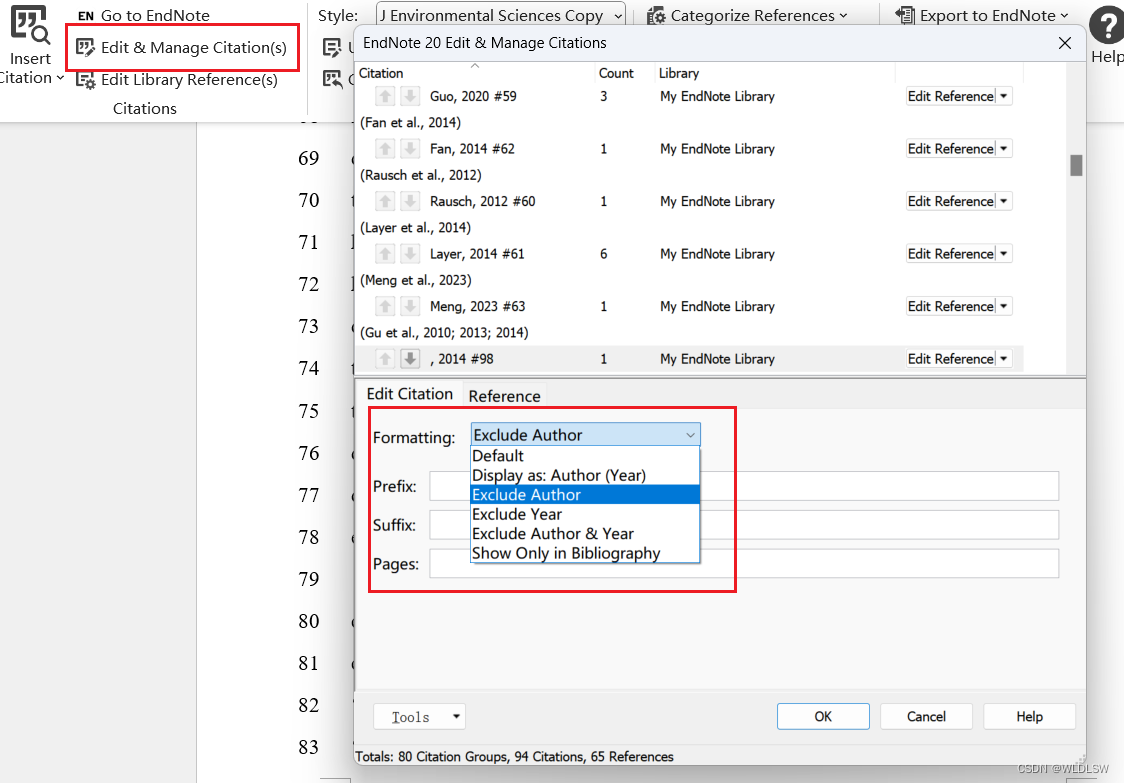Choose Default formatting option
The width and height of the screenshot is (1124, 783).
point(585,456)
